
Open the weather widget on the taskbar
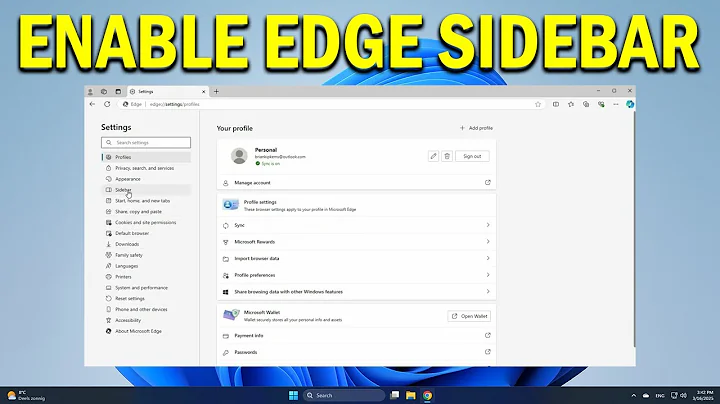pos(26,395)
